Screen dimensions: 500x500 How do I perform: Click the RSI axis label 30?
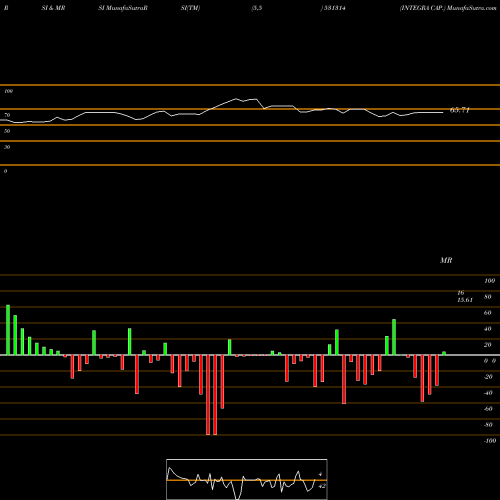(7, 147)
